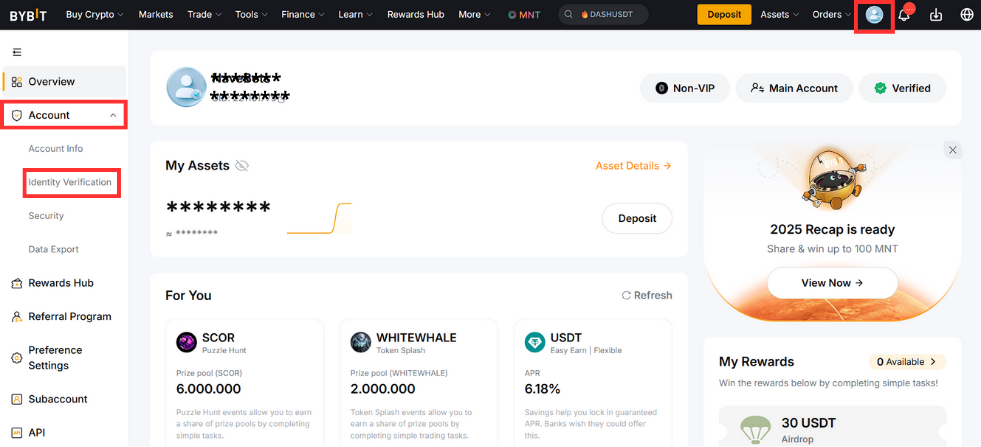The width and height of the screenshot is (981, 447).
Task: Click the WHITEWHALE token icon
Action: (360, 342)
